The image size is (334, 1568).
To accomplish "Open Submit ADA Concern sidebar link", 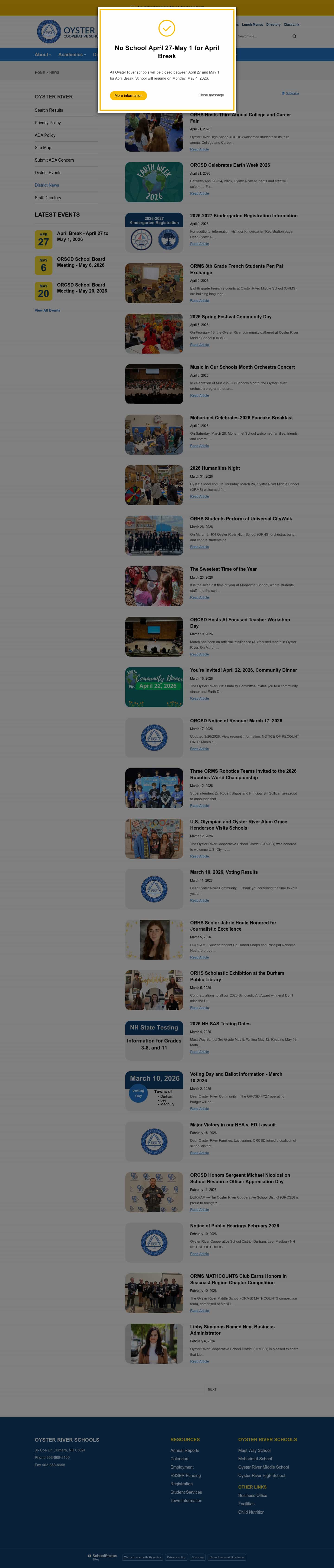I will (54, 160).
